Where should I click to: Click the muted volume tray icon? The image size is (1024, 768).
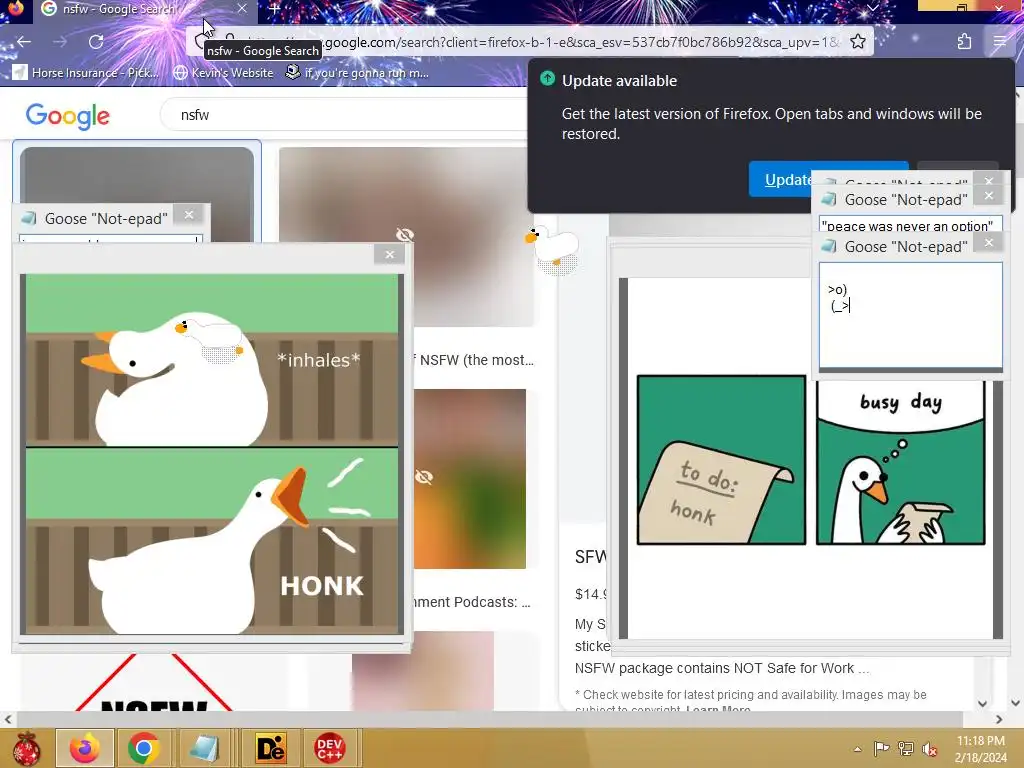pos(930,749)
